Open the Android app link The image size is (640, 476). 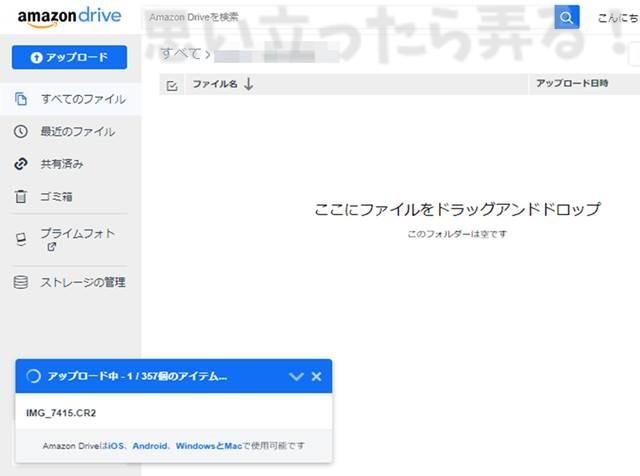click(150, 446)
